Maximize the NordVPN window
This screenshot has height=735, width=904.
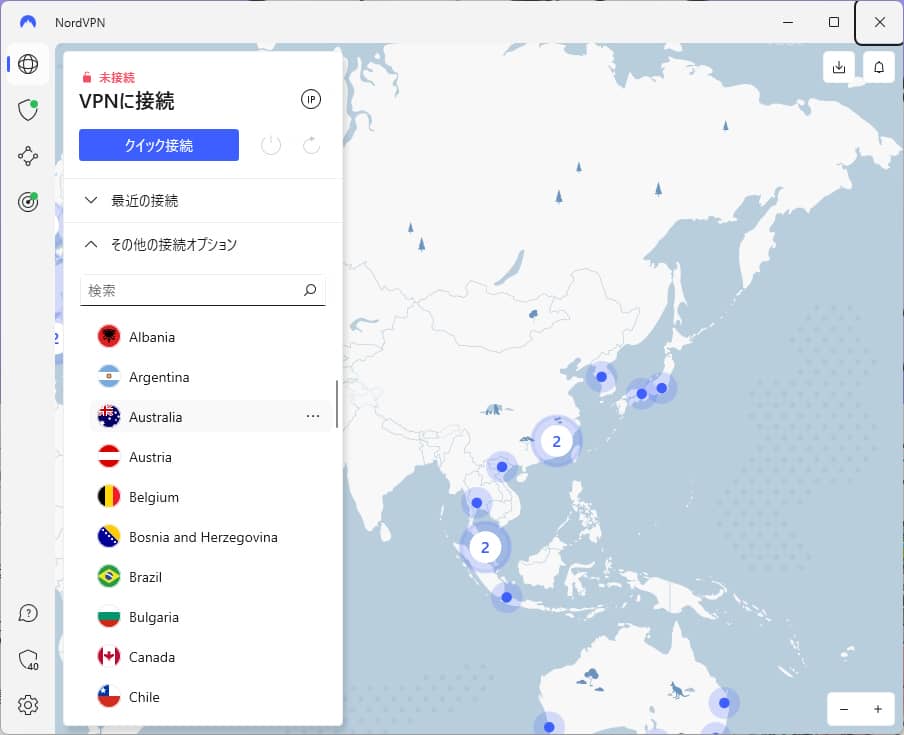pyautogui.click(x=834, y=22)
